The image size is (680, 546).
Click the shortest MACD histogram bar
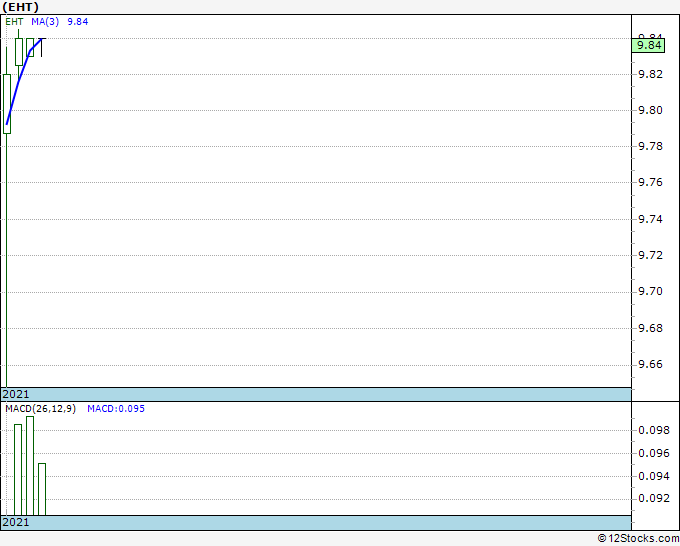(42, 489)
